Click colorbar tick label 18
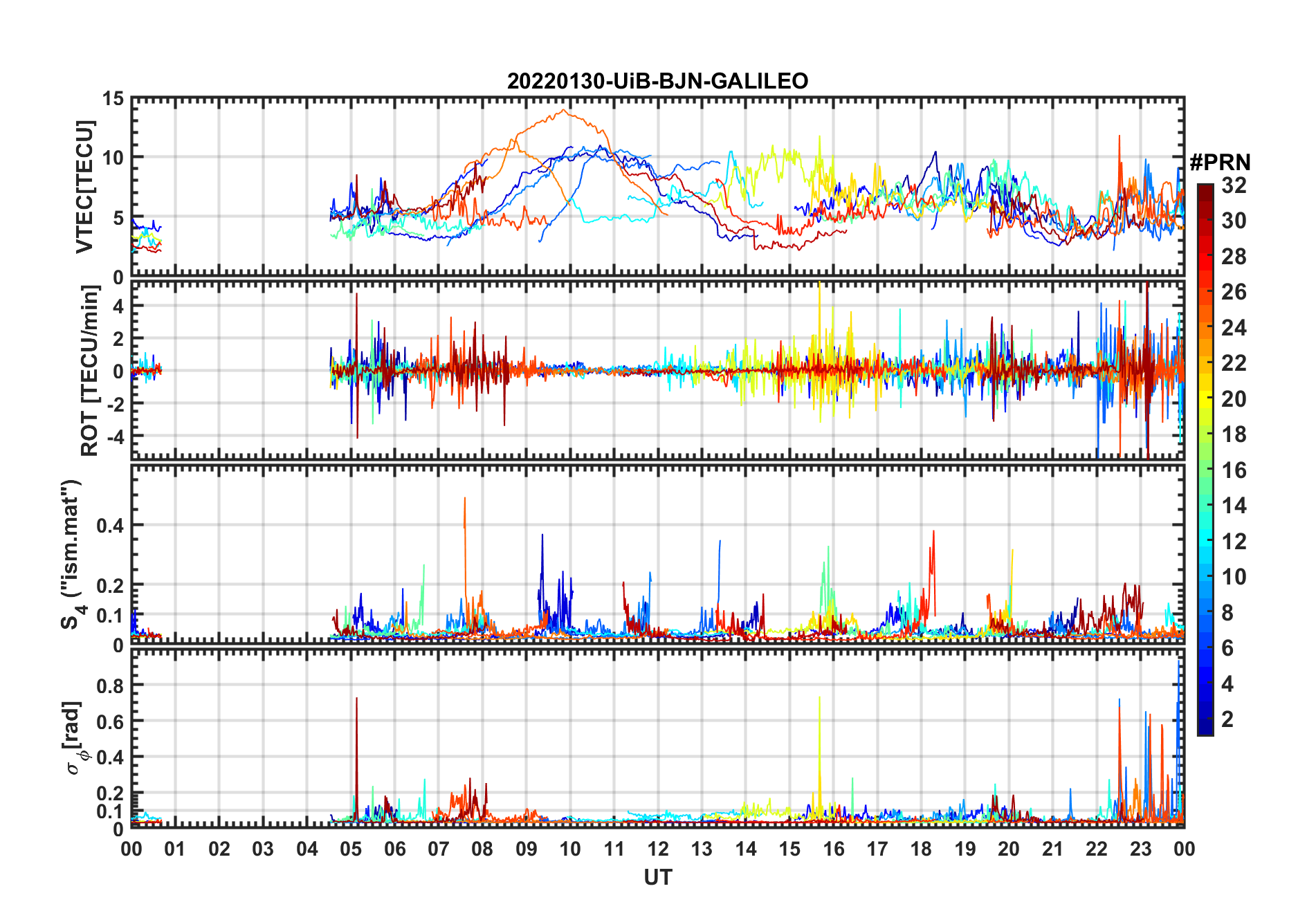This screenshot has height=920, width=1316. [x=1234, y=434]
